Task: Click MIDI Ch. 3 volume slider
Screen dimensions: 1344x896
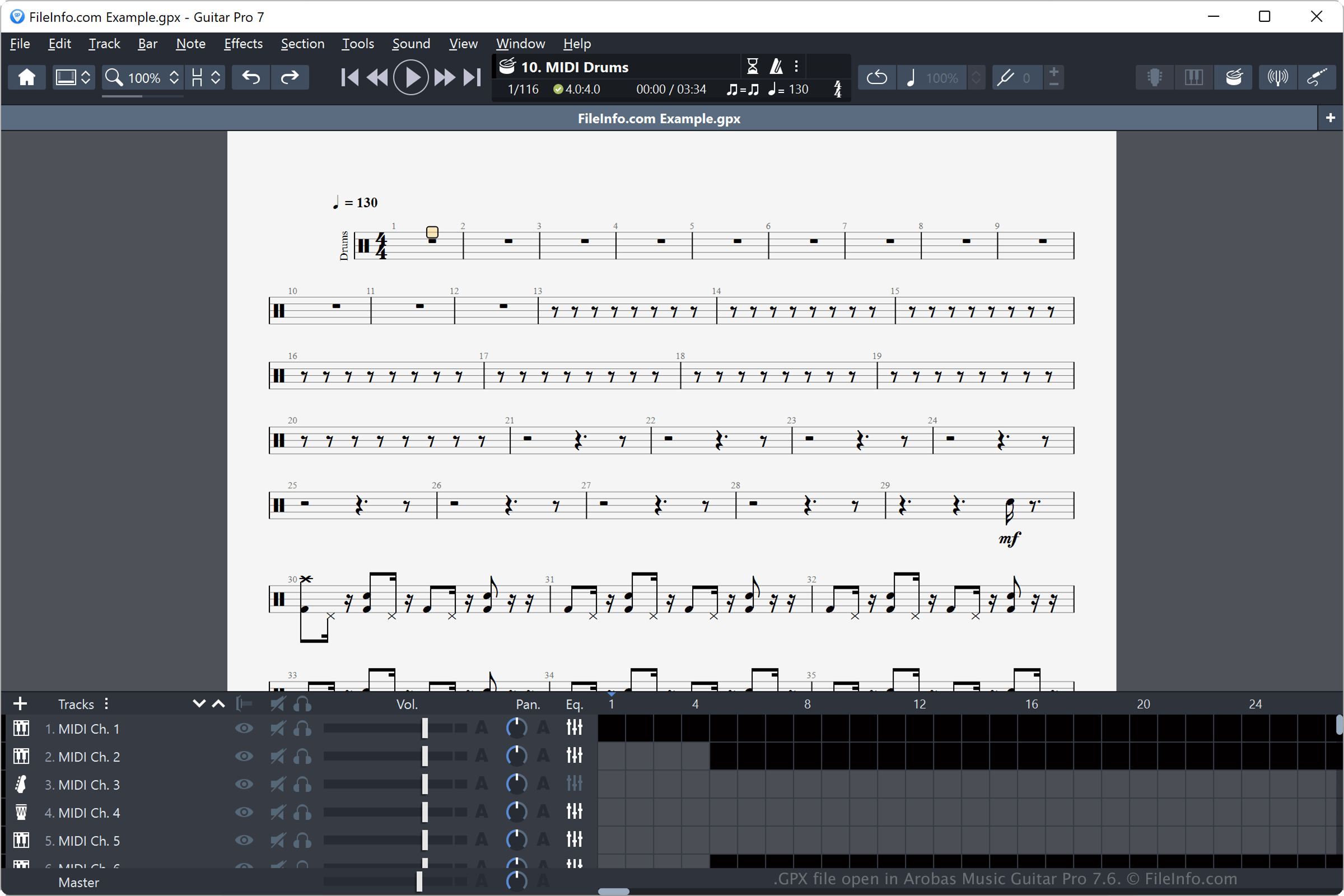Action: point(424,784)
